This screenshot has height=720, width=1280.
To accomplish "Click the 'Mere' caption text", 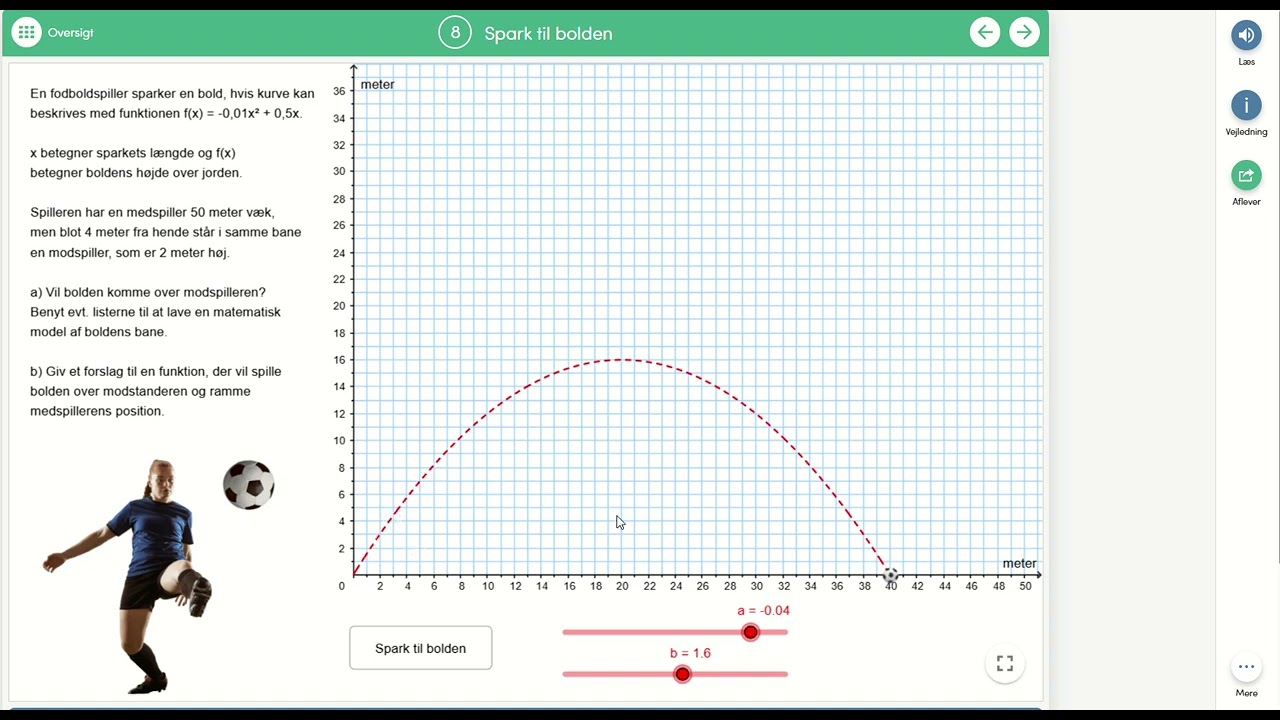I will coord(1246,693).
